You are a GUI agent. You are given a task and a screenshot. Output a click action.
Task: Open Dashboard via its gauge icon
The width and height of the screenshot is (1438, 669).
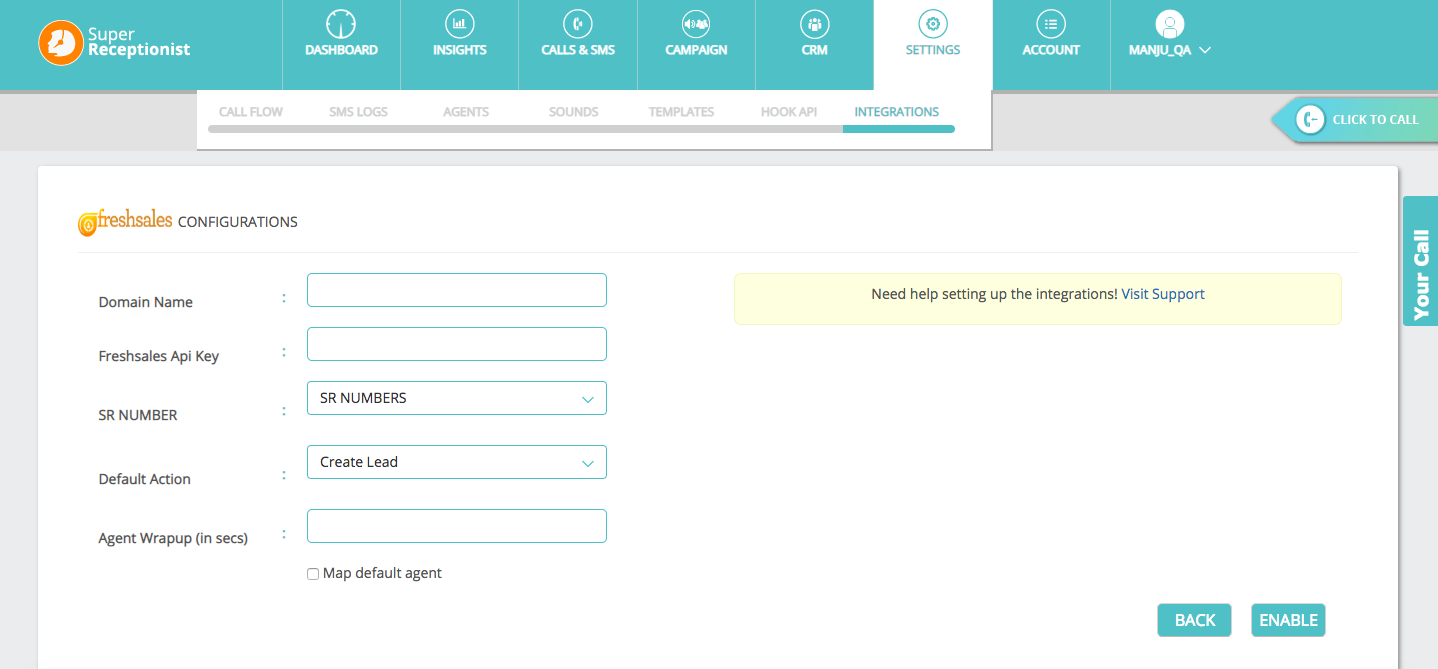tap(341, 23)
